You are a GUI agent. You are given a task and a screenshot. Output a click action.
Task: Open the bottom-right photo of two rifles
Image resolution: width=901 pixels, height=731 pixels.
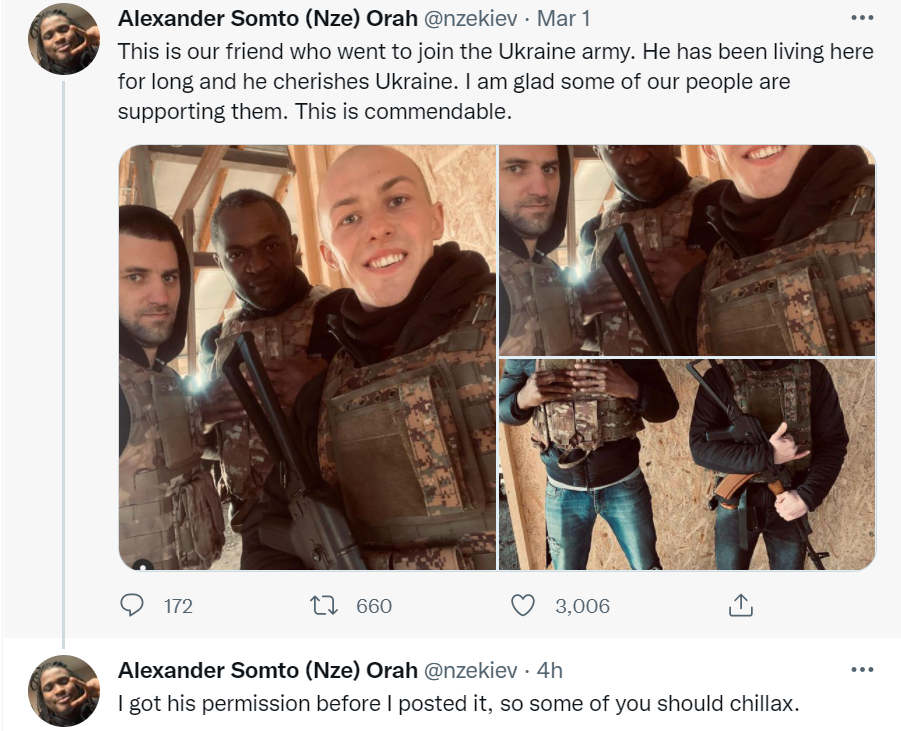pyautogui.click(x=687, y=465)
